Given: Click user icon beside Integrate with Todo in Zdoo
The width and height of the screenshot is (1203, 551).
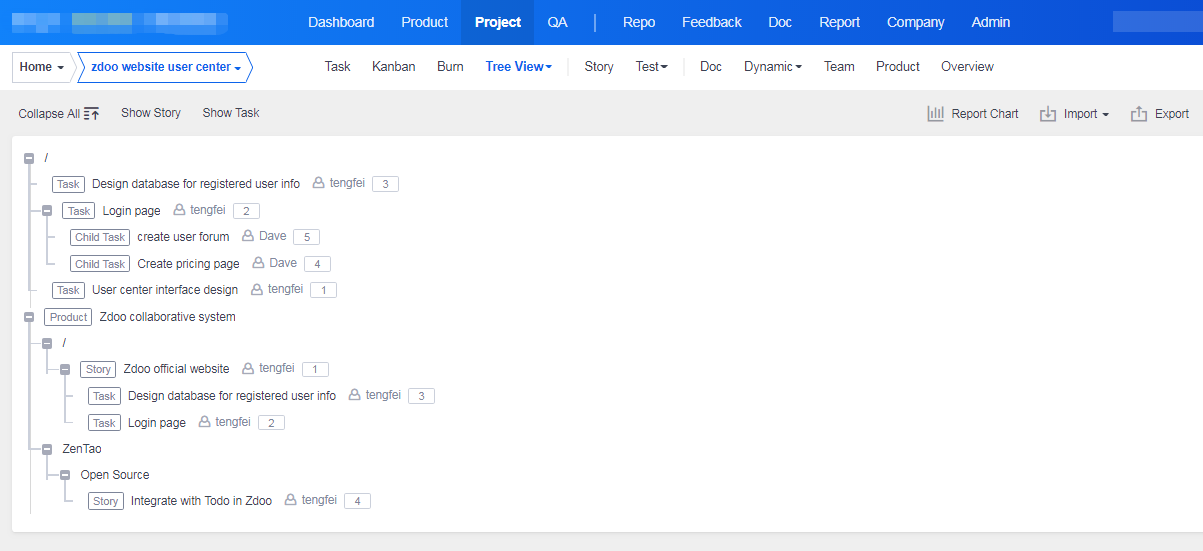Looking at the screenshot, I should pos(291,500).
